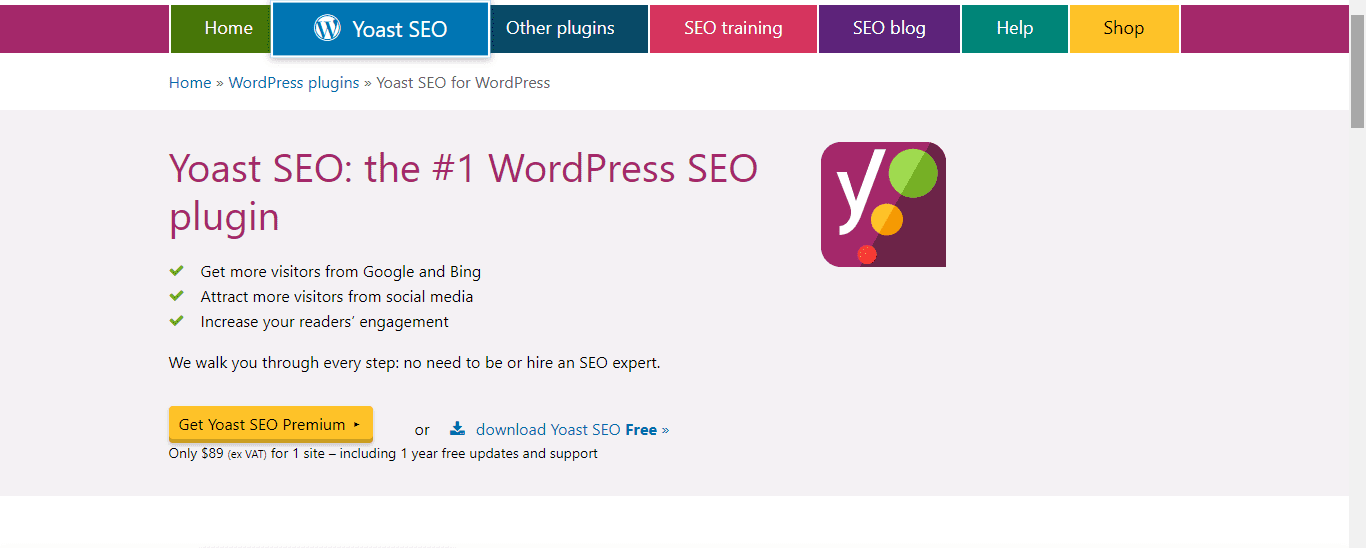The width and height of the screenshot is (1366, 548).
Task: Click the Get Yoast SEO Premium button
Action: point(270,424)
